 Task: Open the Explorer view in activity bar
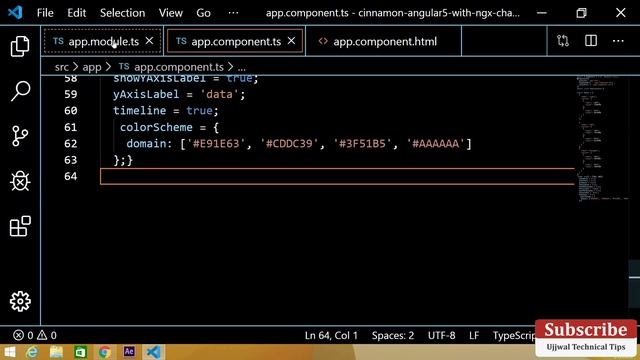coord(20,46)
